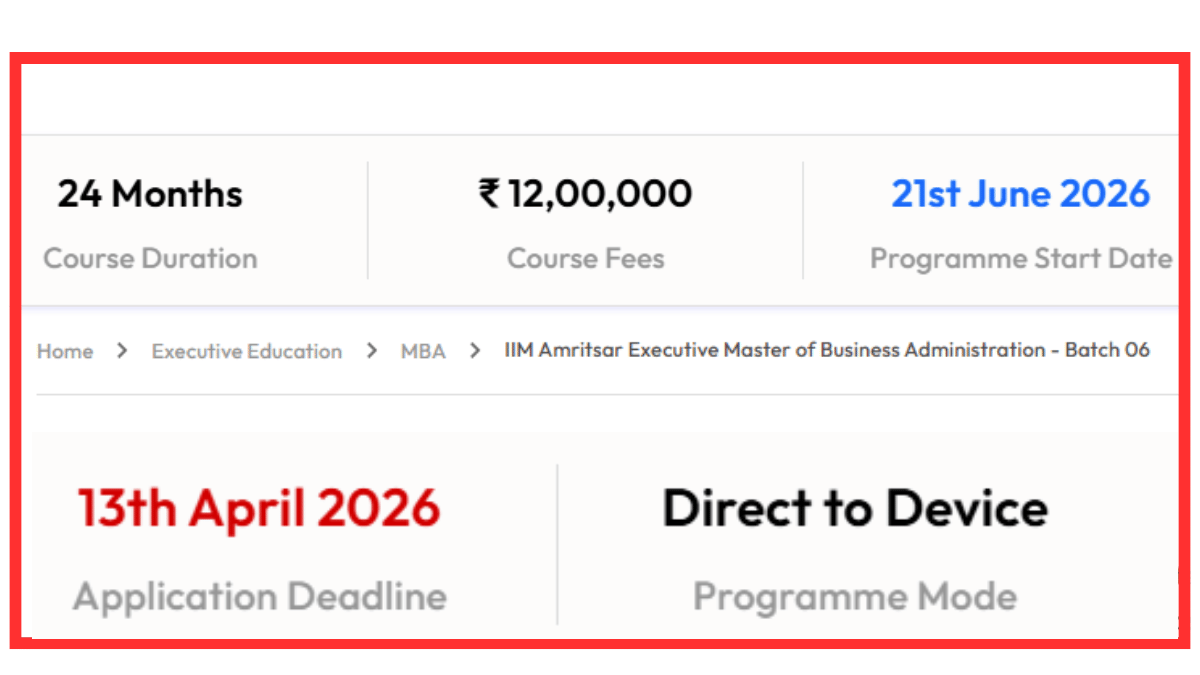Viewport: 1200px width, 675px height.
Task: Expand the chevron after Executive Education
Action: click(x=371, y=351)
